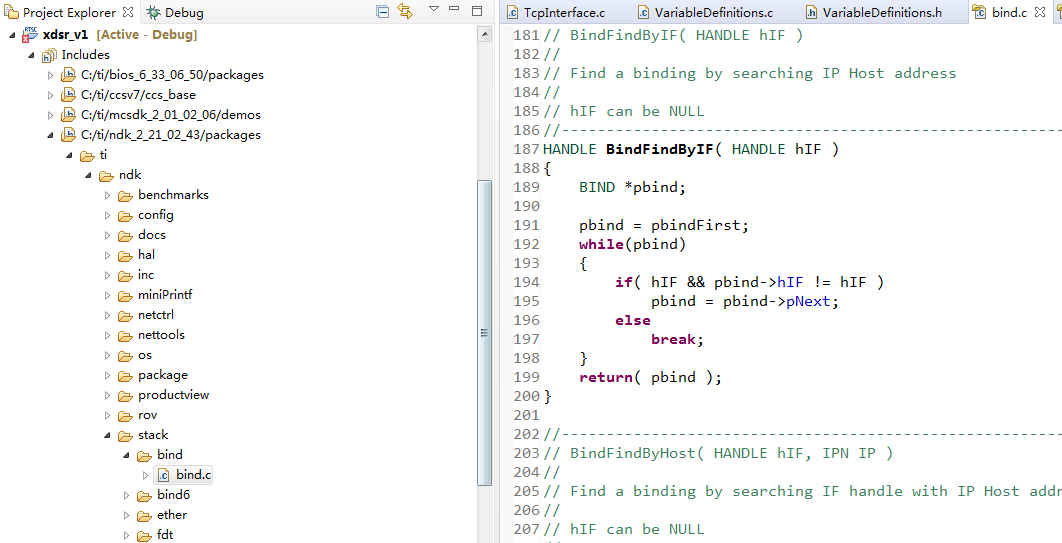Collapse the stack folder
This screenshot has height=543, width=1062.
tap(107, 435)
